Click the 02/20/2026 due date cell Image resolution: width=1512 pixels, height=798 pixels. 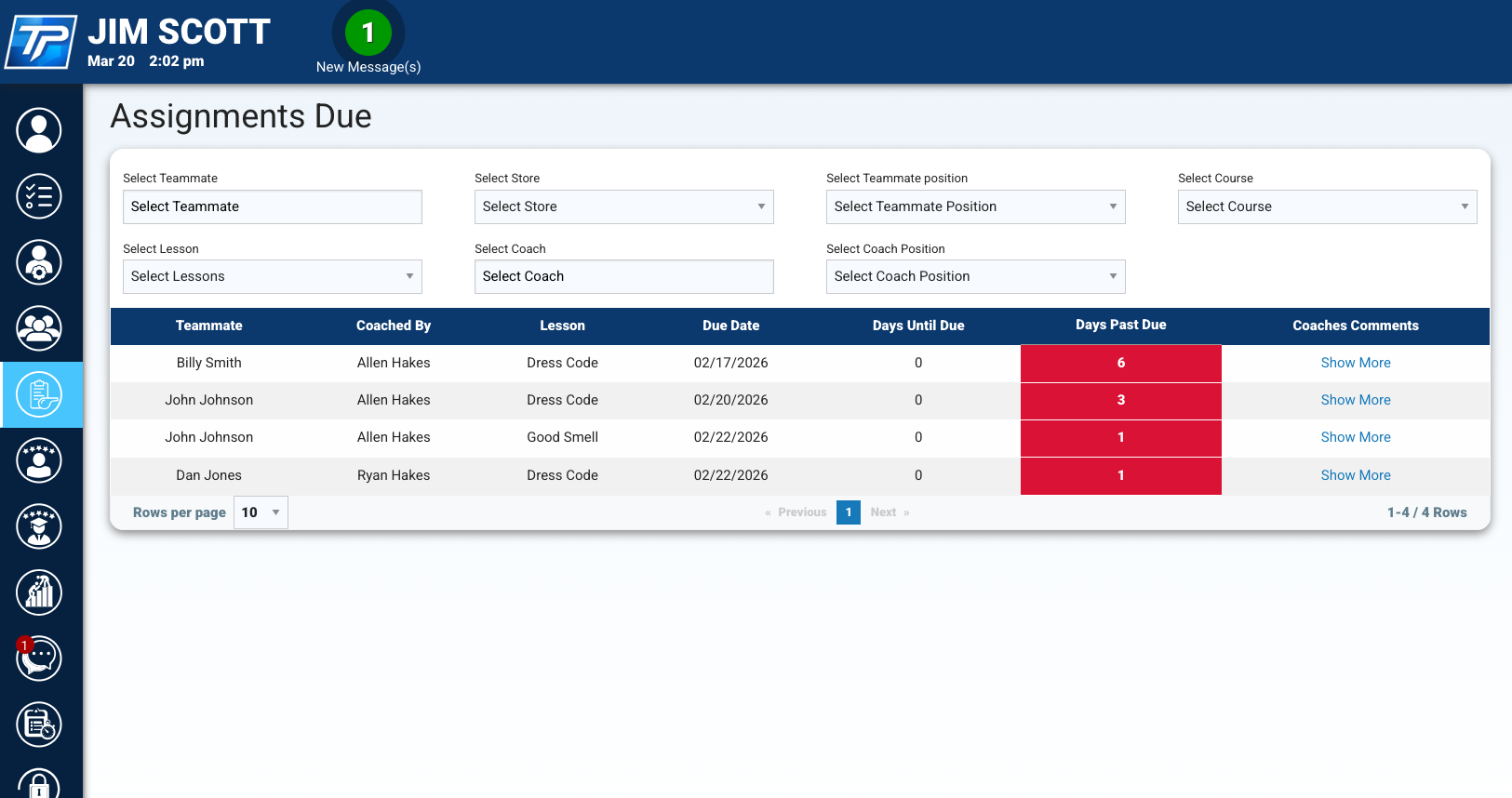click(x=731, y=400)
